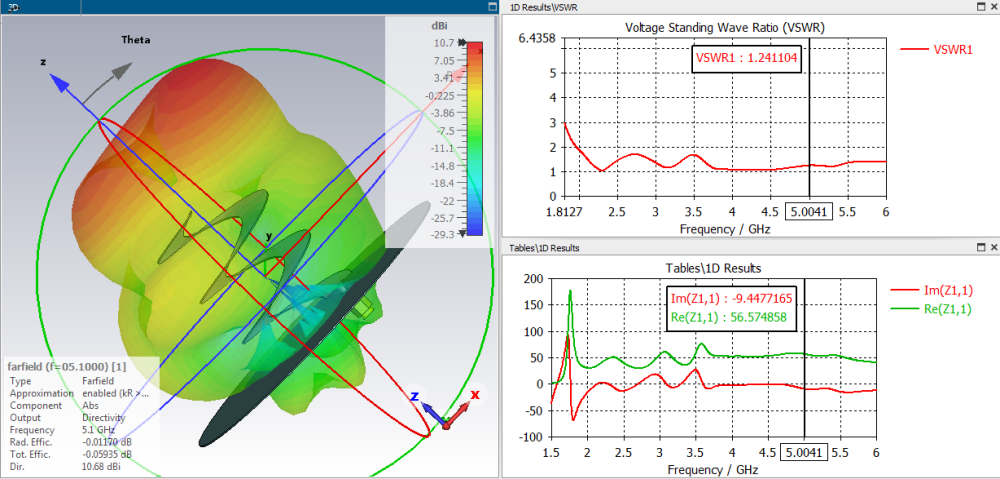The height and width of the screenshot is (479, 1000).
Task: Click the 5.0041 marker box in impedance plot
Action: pos(804,452)
